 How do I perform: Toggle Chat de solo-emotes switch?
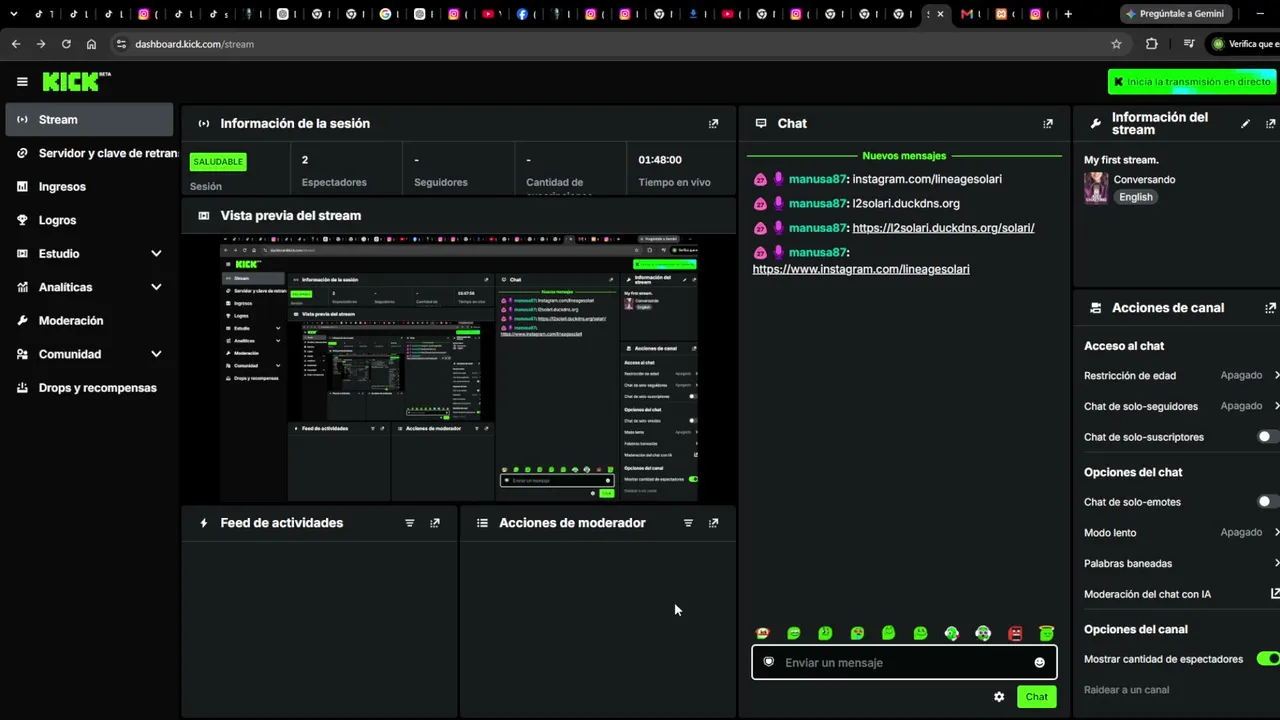[1268, 502]
